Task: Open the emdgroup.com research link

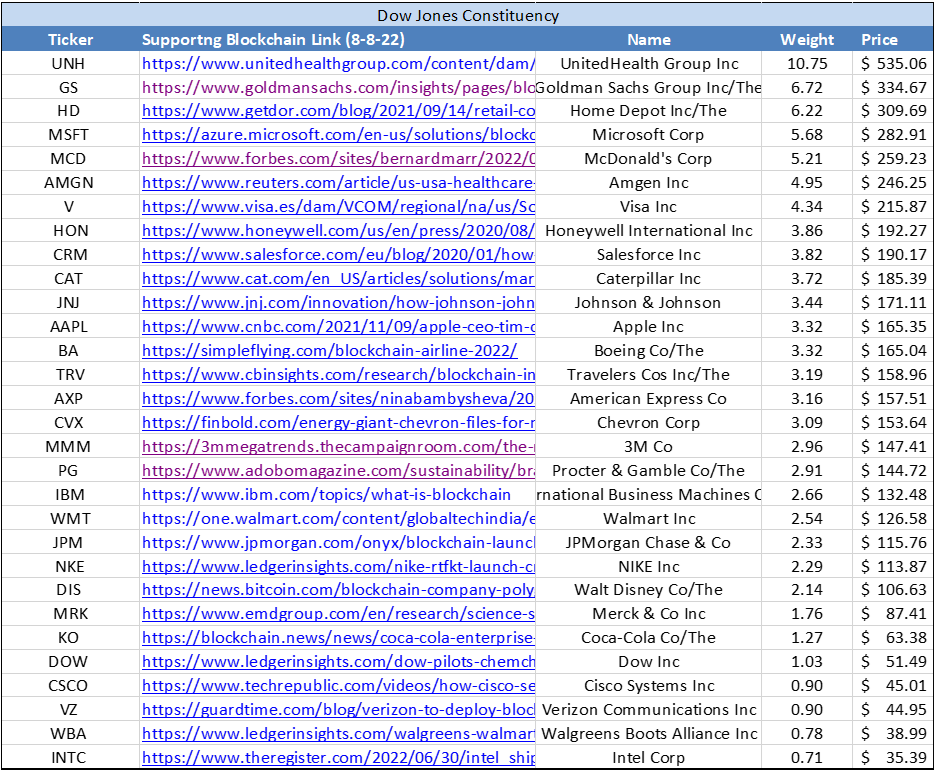Action: tap(338, 614)
